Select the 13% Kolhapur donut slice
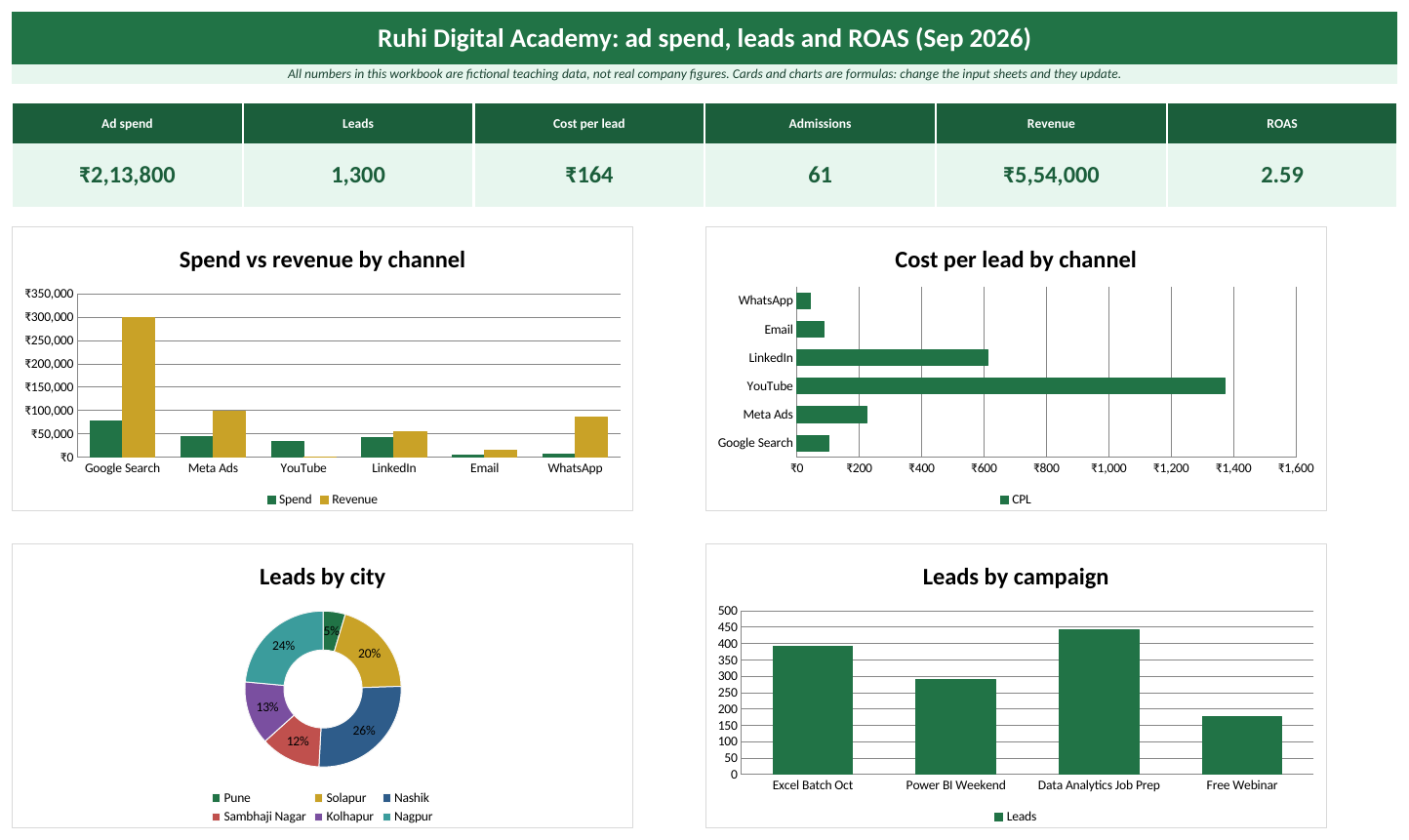The width and height of the screenshot is (1409, 840). [x=265, y=708]
